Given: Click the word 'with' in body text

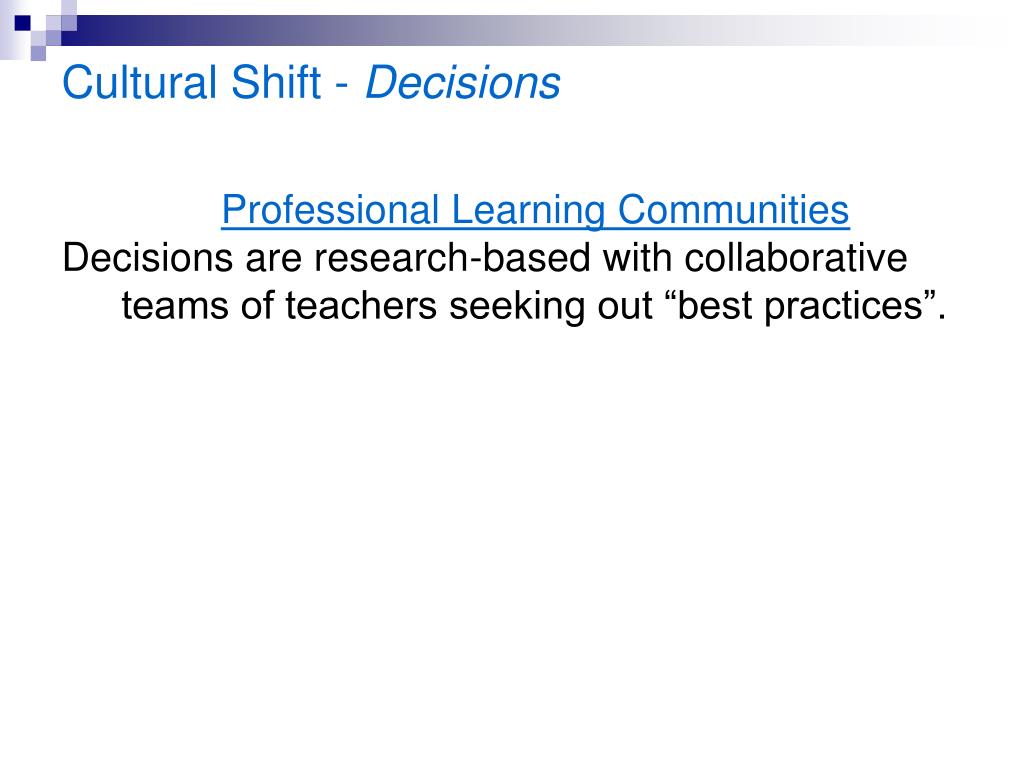Looking at the screenshot, I should point(637,257).
